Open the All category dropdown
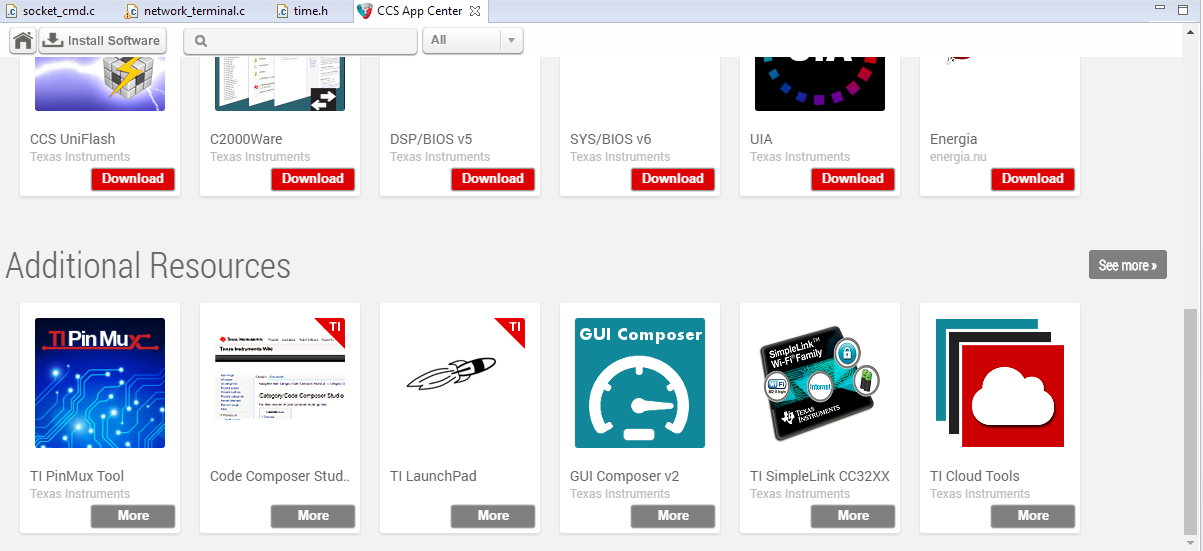This screenshot has height=551, width=1203. [473, 41]
